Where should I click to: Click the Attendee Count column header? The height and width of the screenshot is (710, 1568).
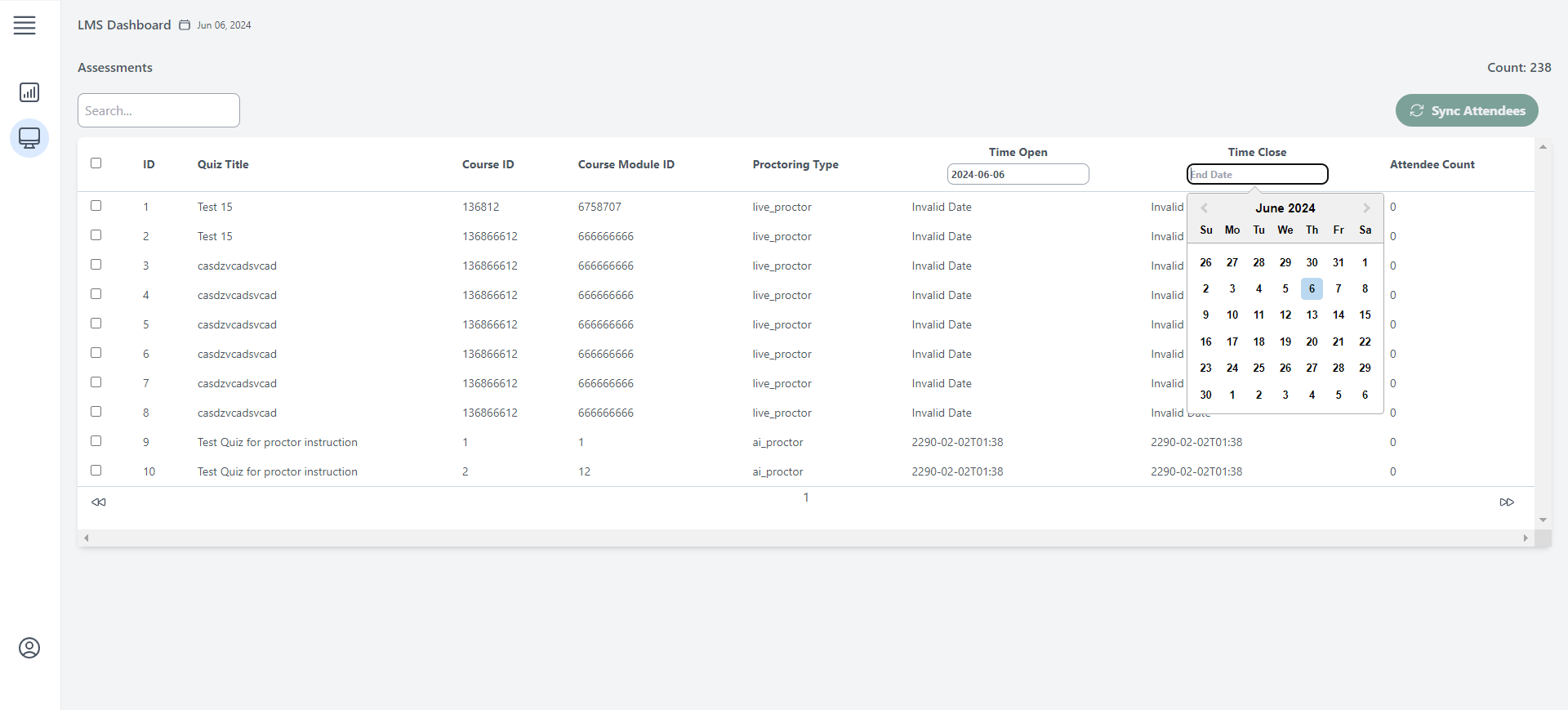click(1432, 164)
